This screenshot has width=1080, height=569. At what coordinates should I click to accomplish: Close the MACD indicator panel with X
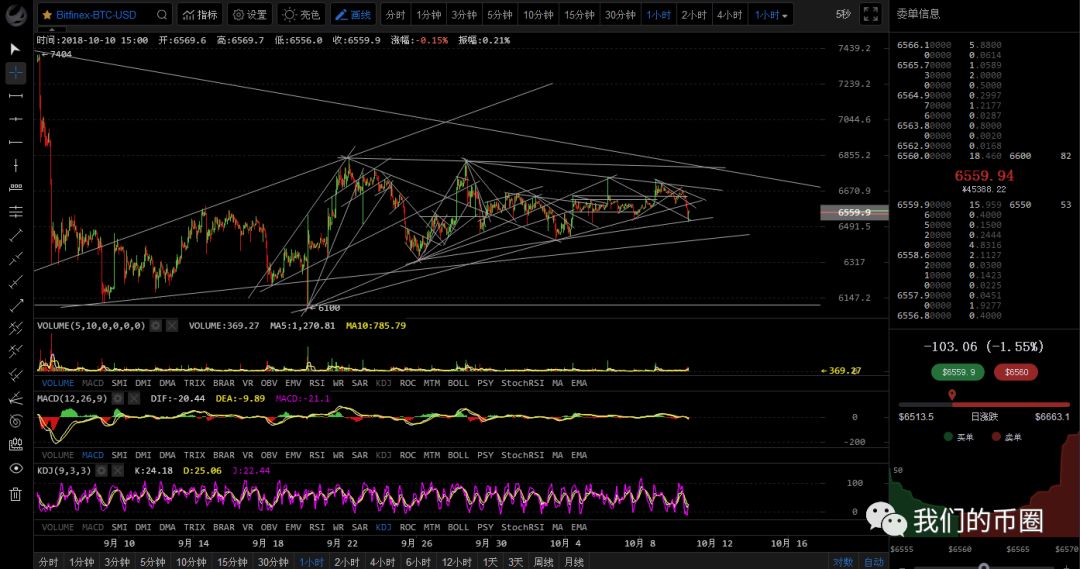tap(134, 398)
